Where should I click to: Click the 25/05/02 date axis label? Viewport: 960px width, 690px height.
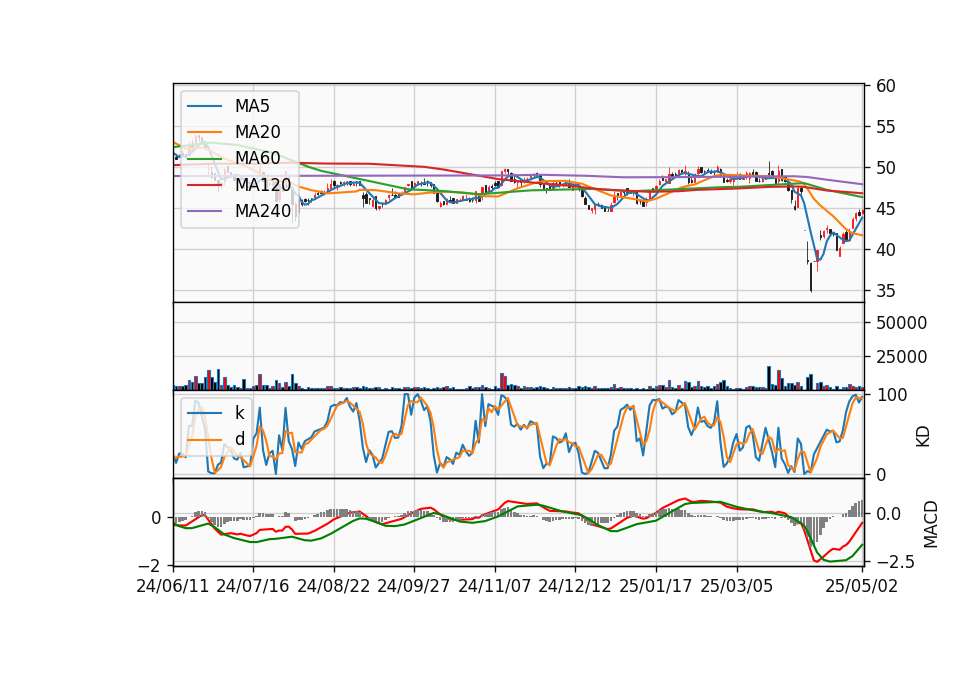click(x=861, y=586)
